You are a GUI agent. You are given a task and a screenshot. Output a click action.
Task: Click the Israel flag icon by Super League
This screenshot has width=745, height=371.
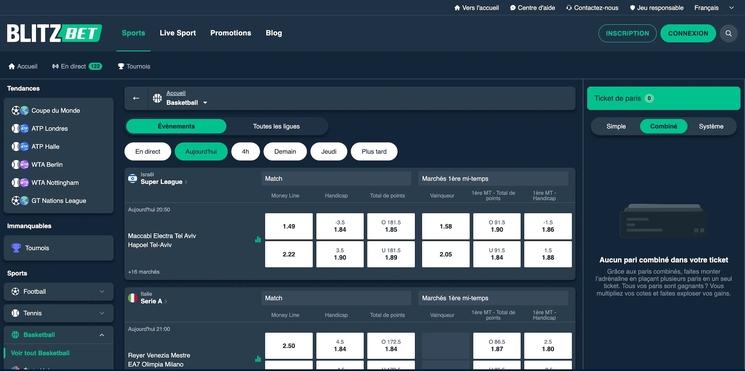point(133,178)
